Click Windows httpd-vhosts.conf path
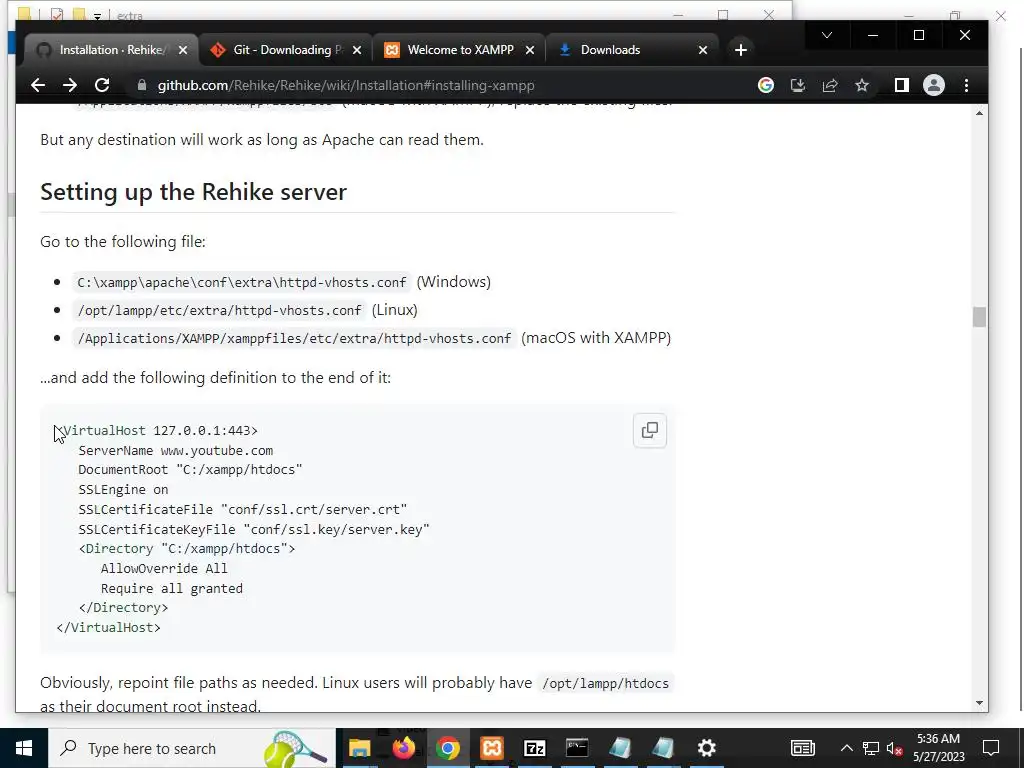This screenshot has width=1024, height=768. tap(242, 282)
